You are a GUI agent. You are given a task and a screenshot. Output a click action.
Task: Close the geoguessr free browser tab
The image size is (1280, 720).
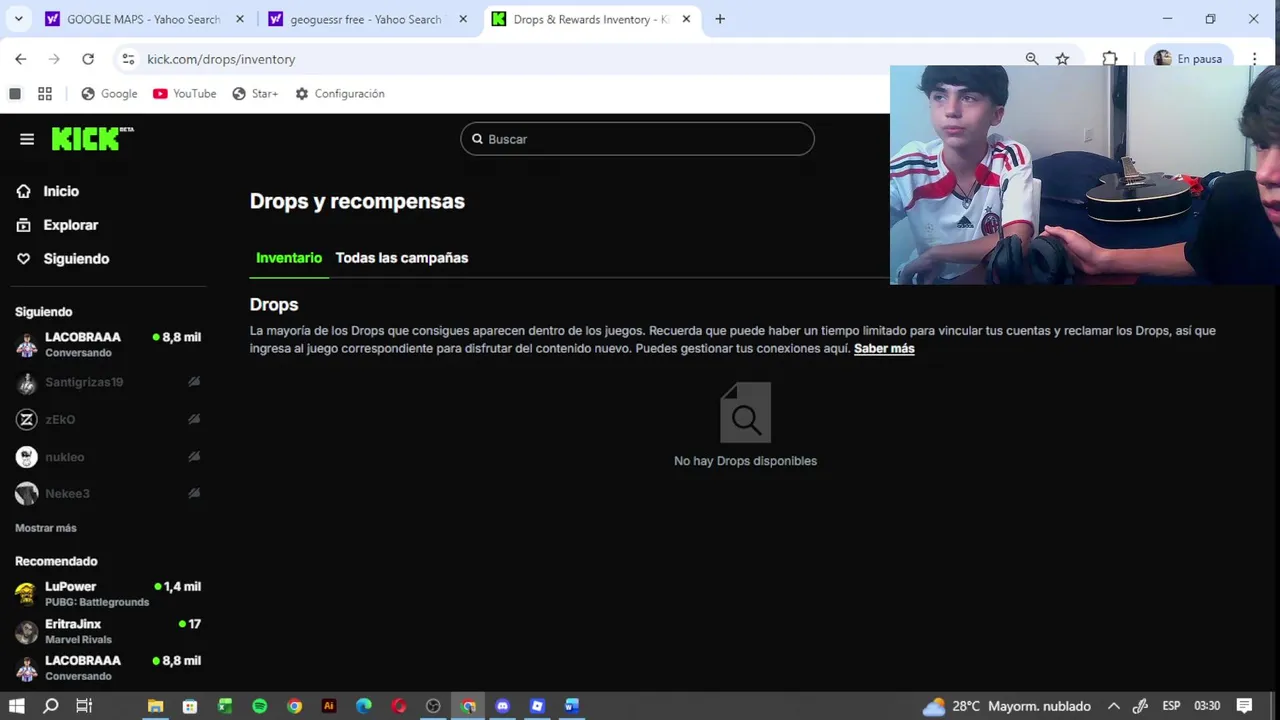463,19
